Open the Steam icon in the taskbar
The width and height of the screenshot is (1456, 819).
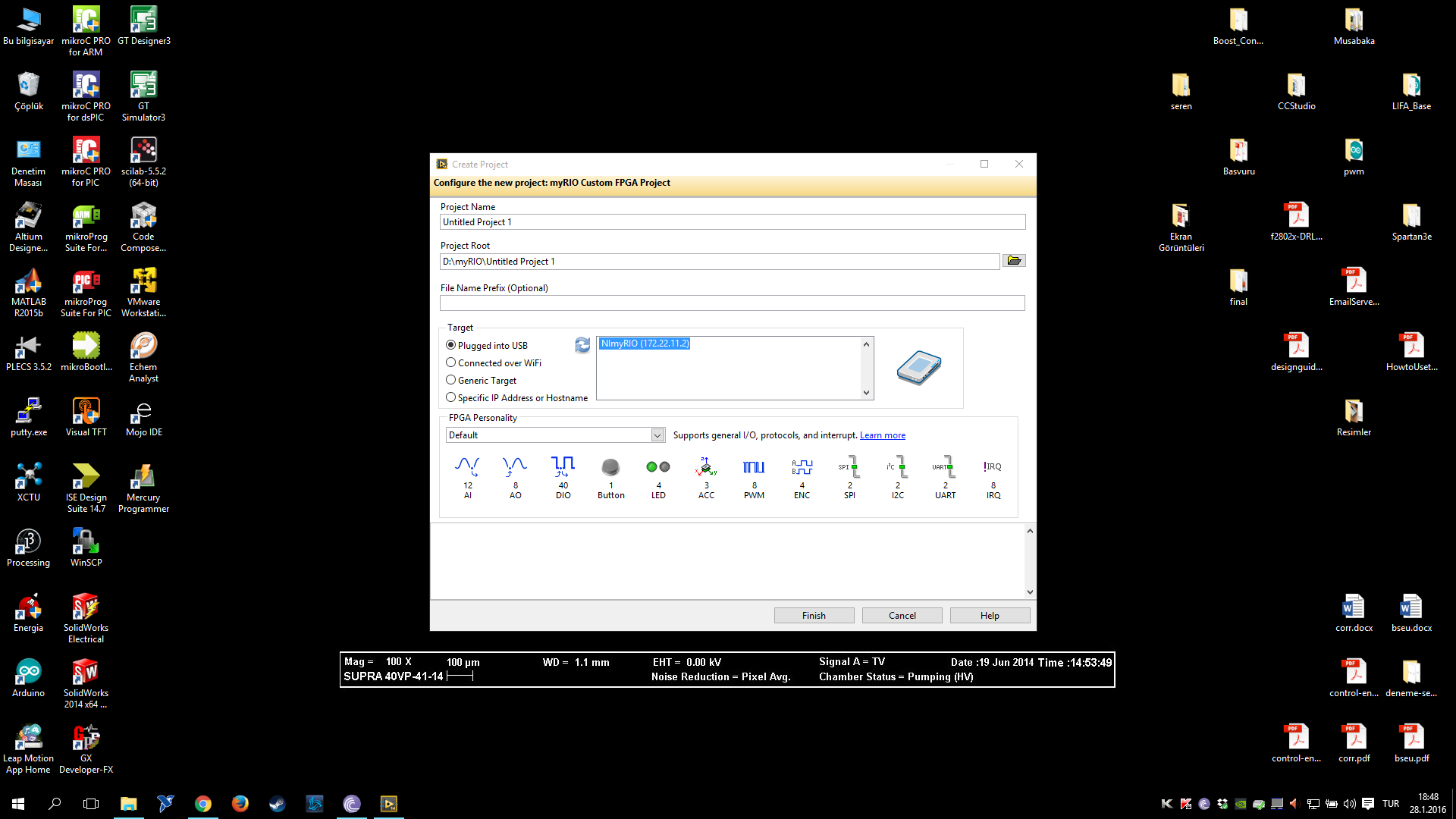(x=277, y=803)
